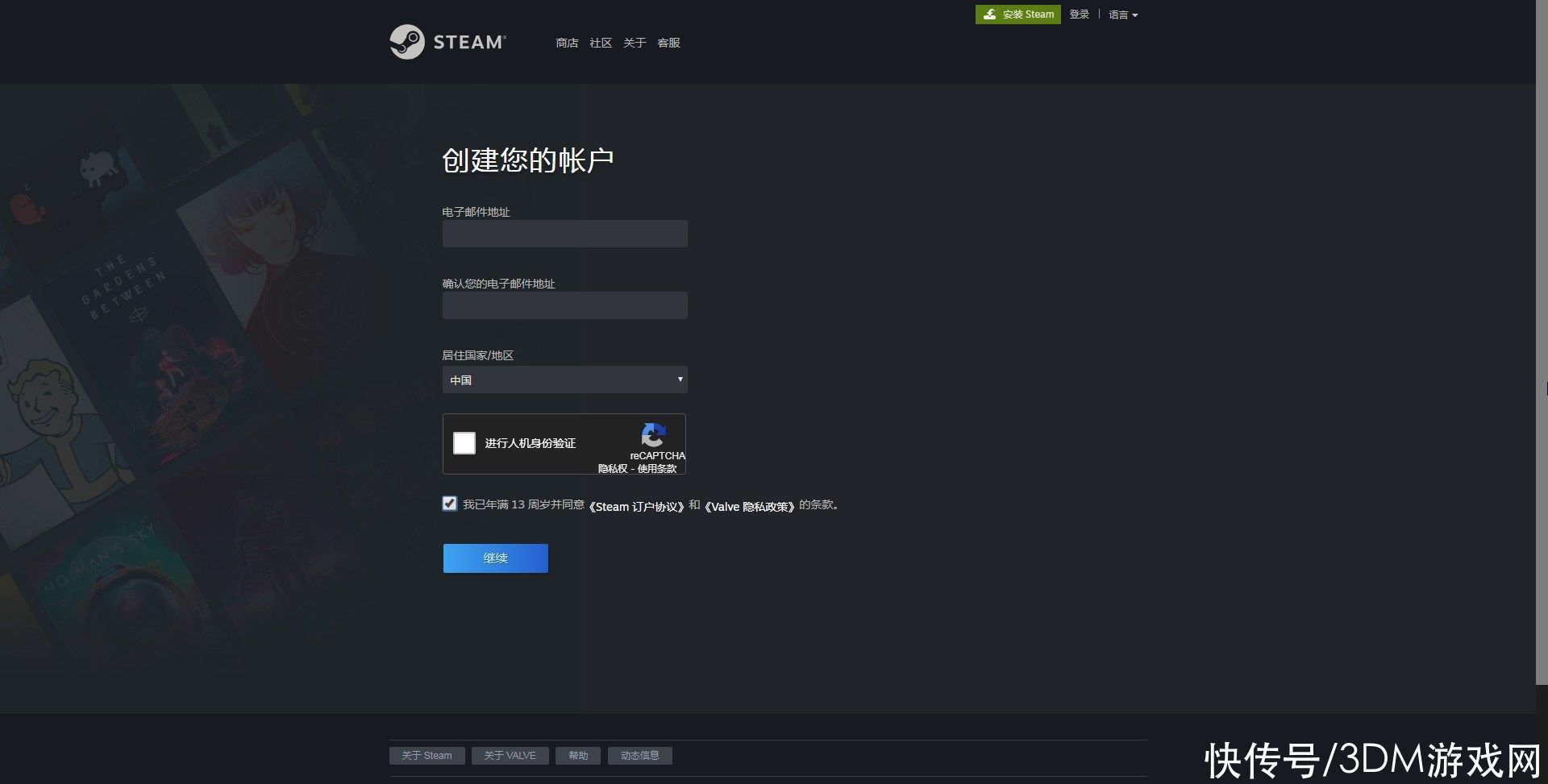
Task: Open the 登录 login link
Action: 1079,15
